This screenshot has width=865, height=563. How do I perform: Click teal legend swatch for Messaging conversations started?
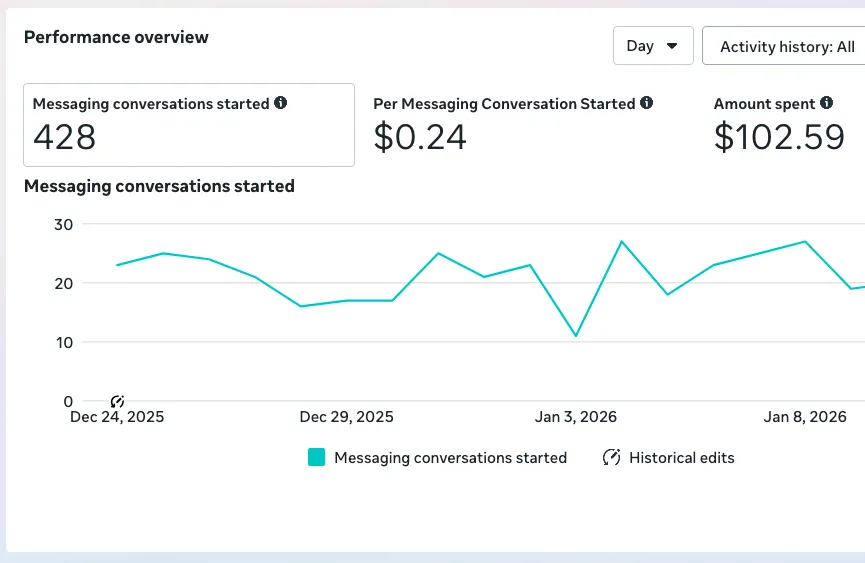click(317, 458)
